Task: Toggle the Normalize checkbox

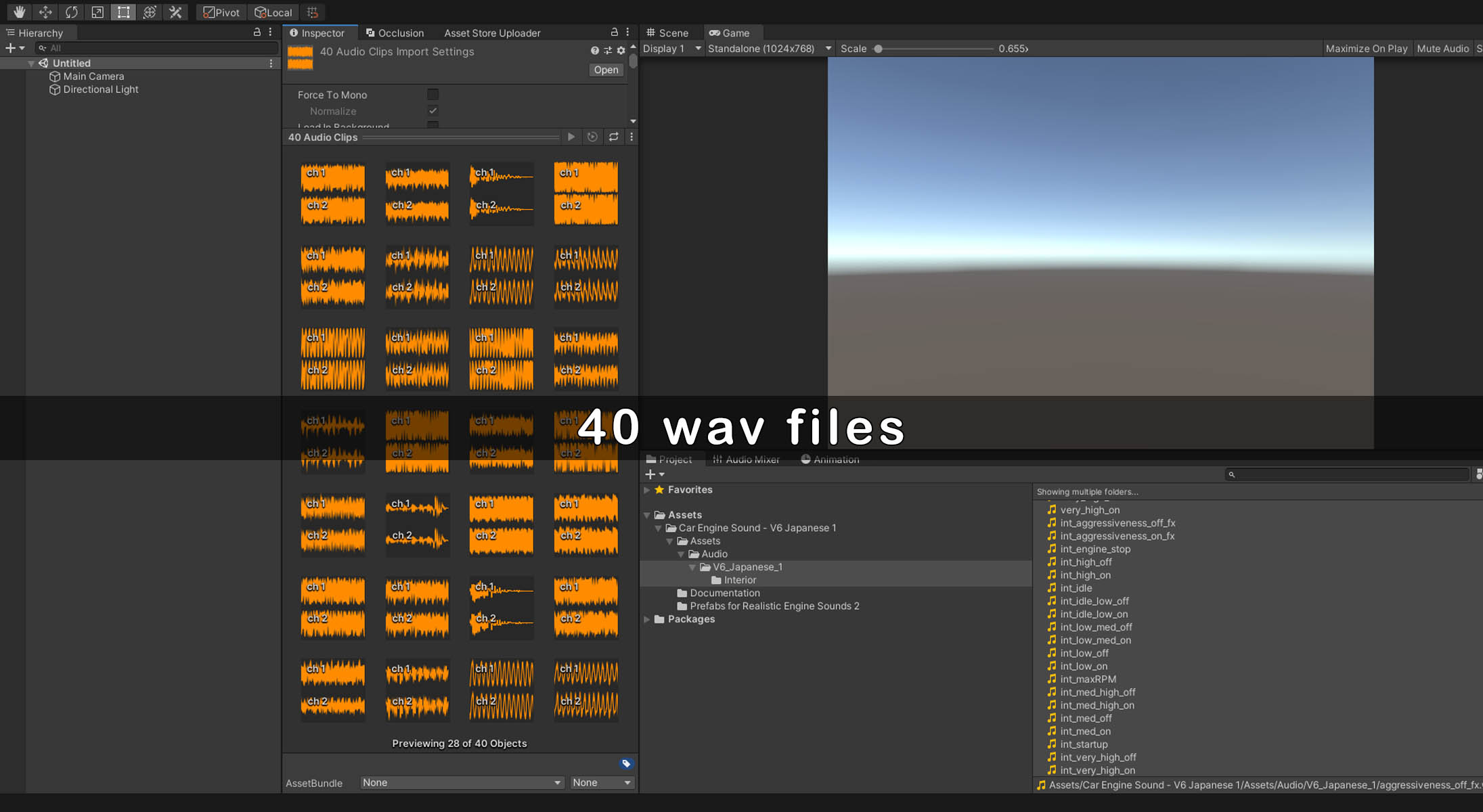Action: (433, 110)
